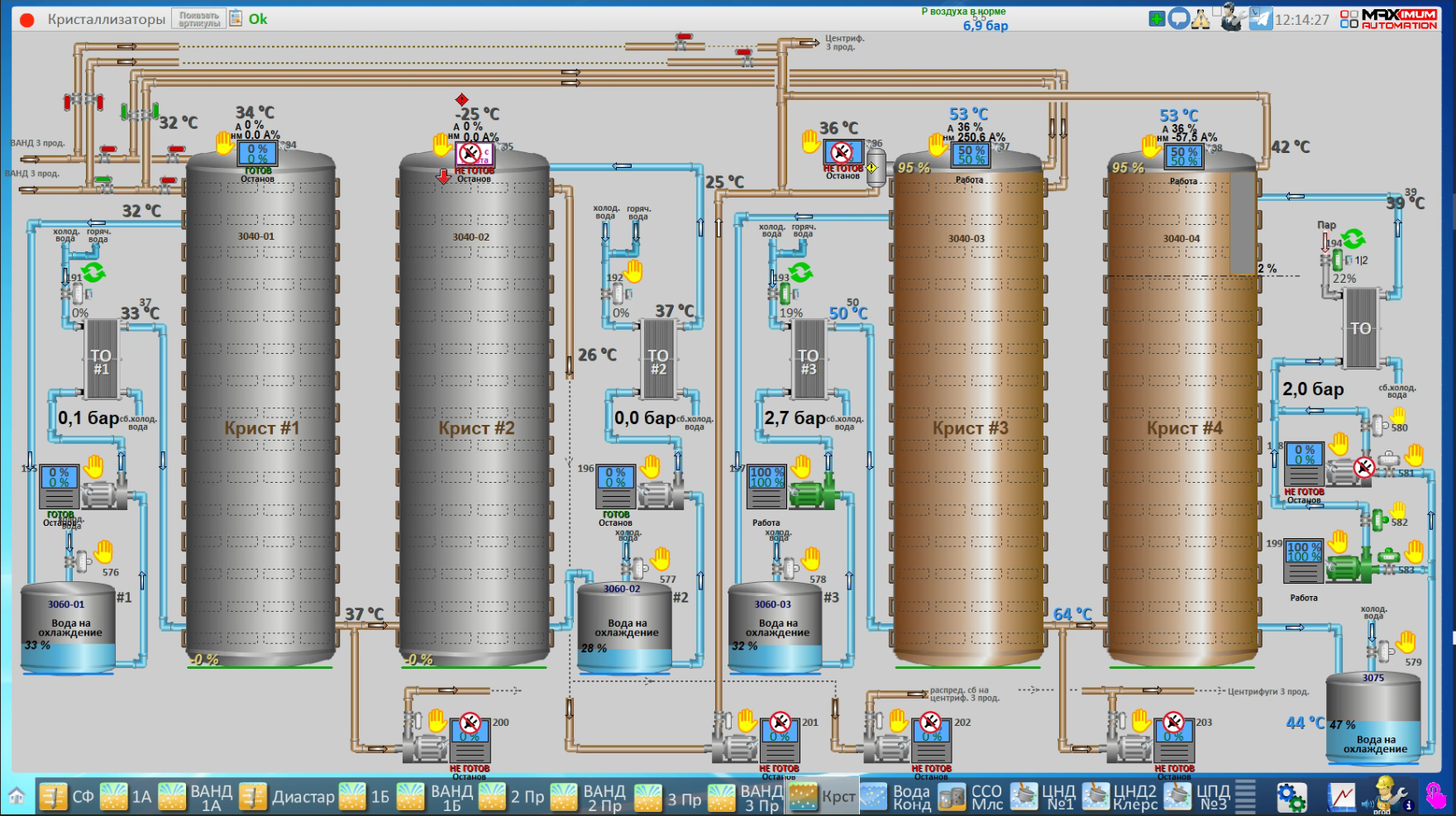Toggle green auto-cycle arrows near valve 191
The width and height of the screenshot is (1456, 816).
(93, 271)
